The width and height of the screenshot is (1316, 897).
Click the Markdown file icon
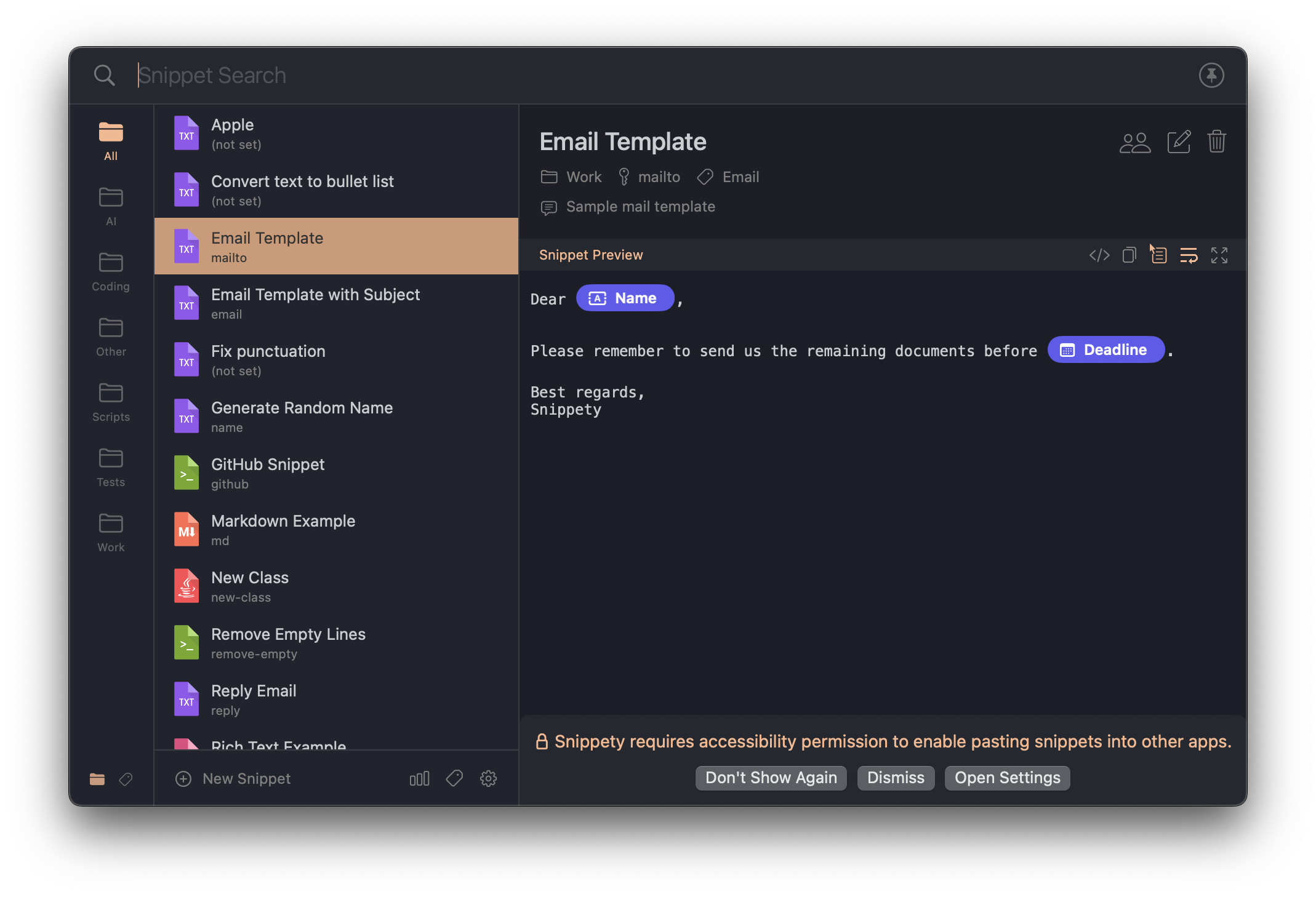187,529
